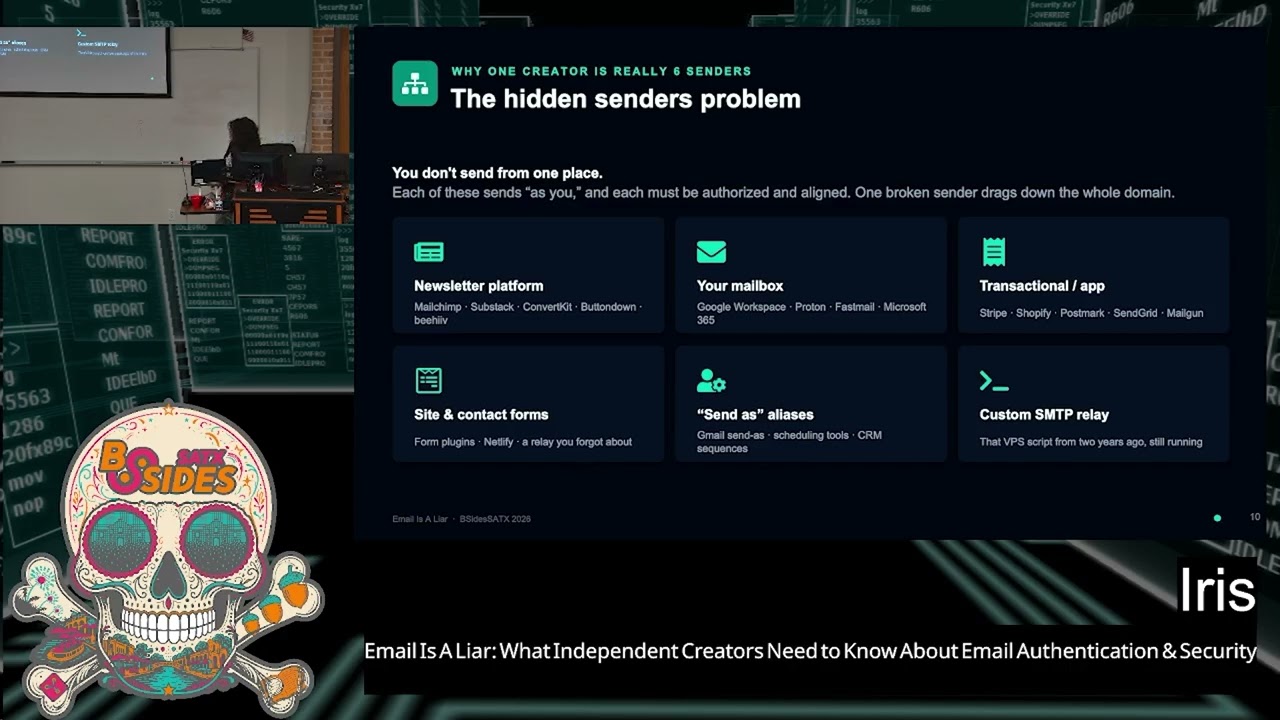Click the terminal prompt icon above Custom SMTP relay
The height and width of the screenshot is (720, 1280).
tap(994, 381)
